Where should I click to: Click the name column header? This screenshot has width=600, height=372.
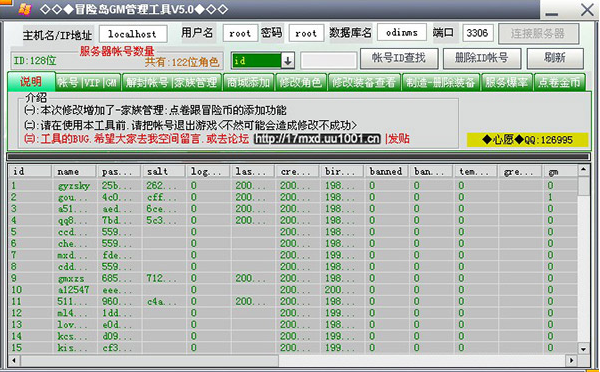[x=74, y=171]
